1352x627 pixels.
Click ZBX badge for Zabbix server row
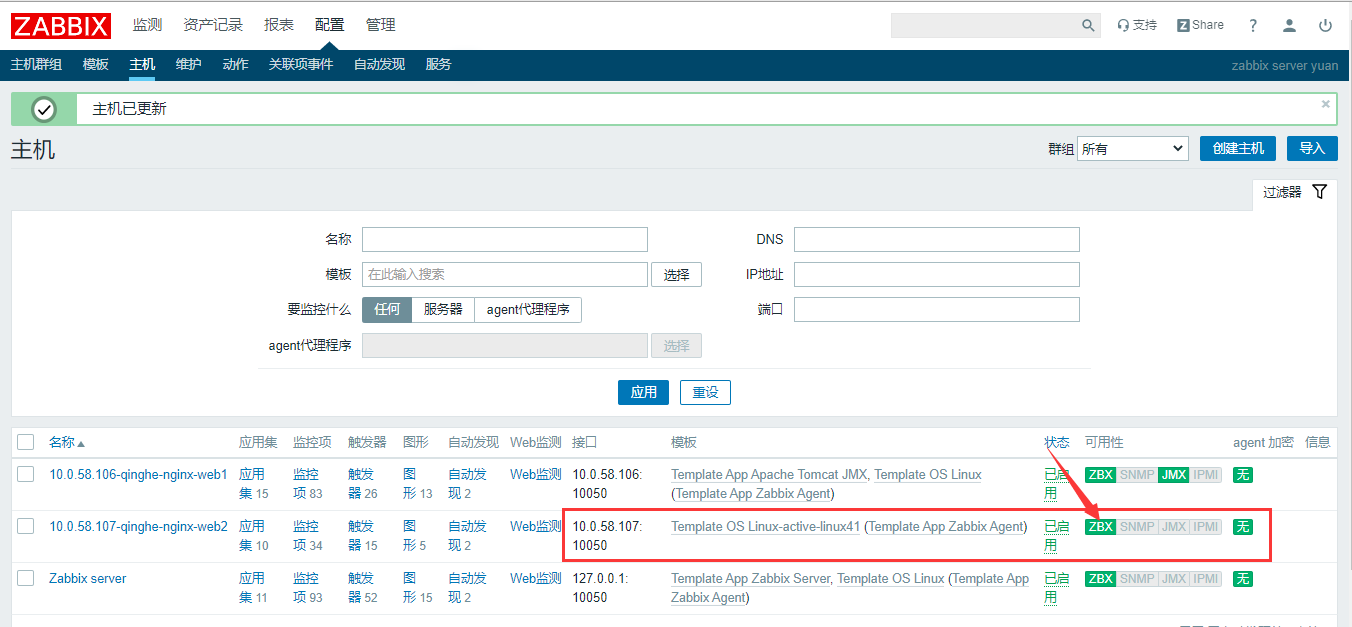click(1101, 579)
